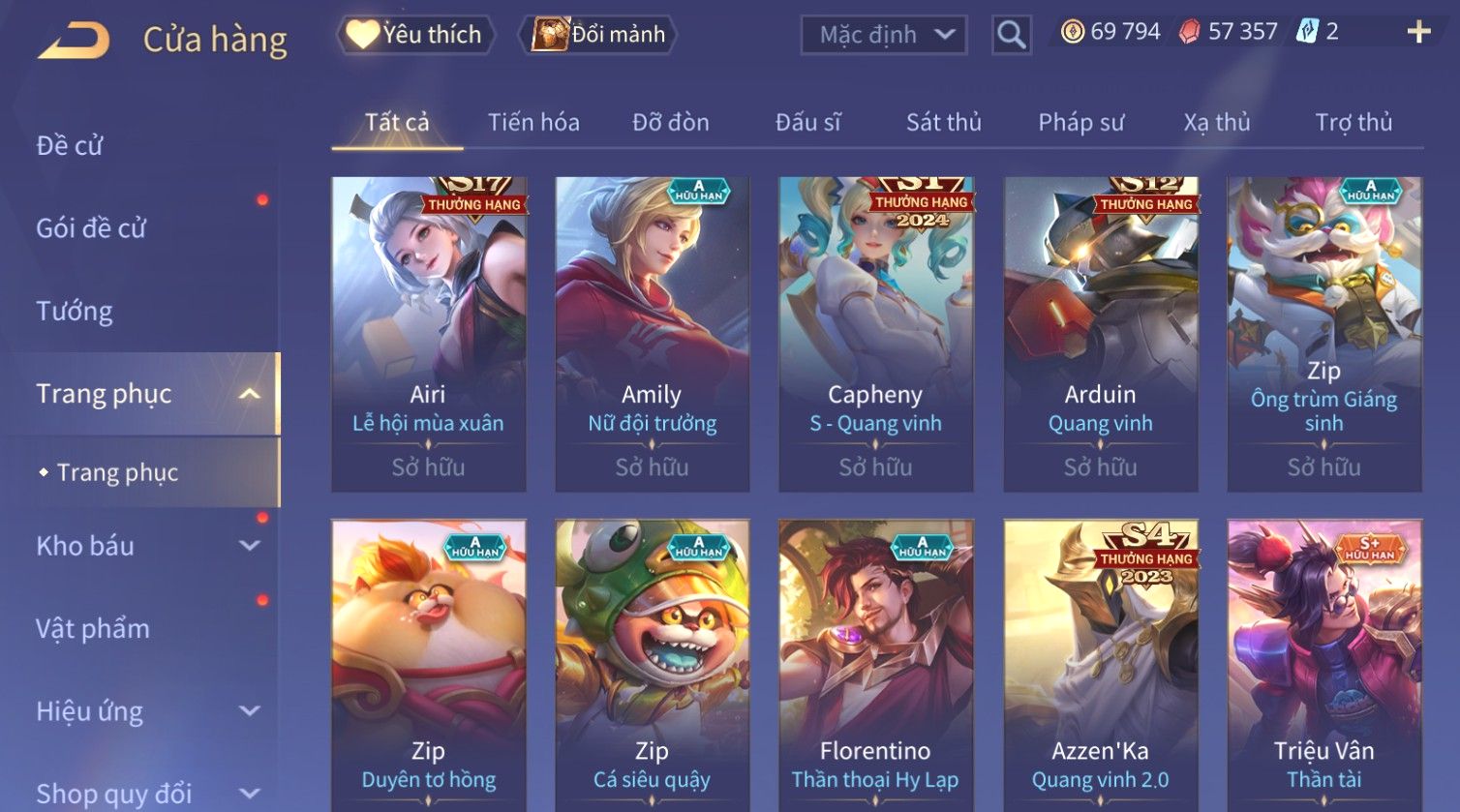
Task: Click the gold coin balance icon
Action: (x=1072, y=32)
